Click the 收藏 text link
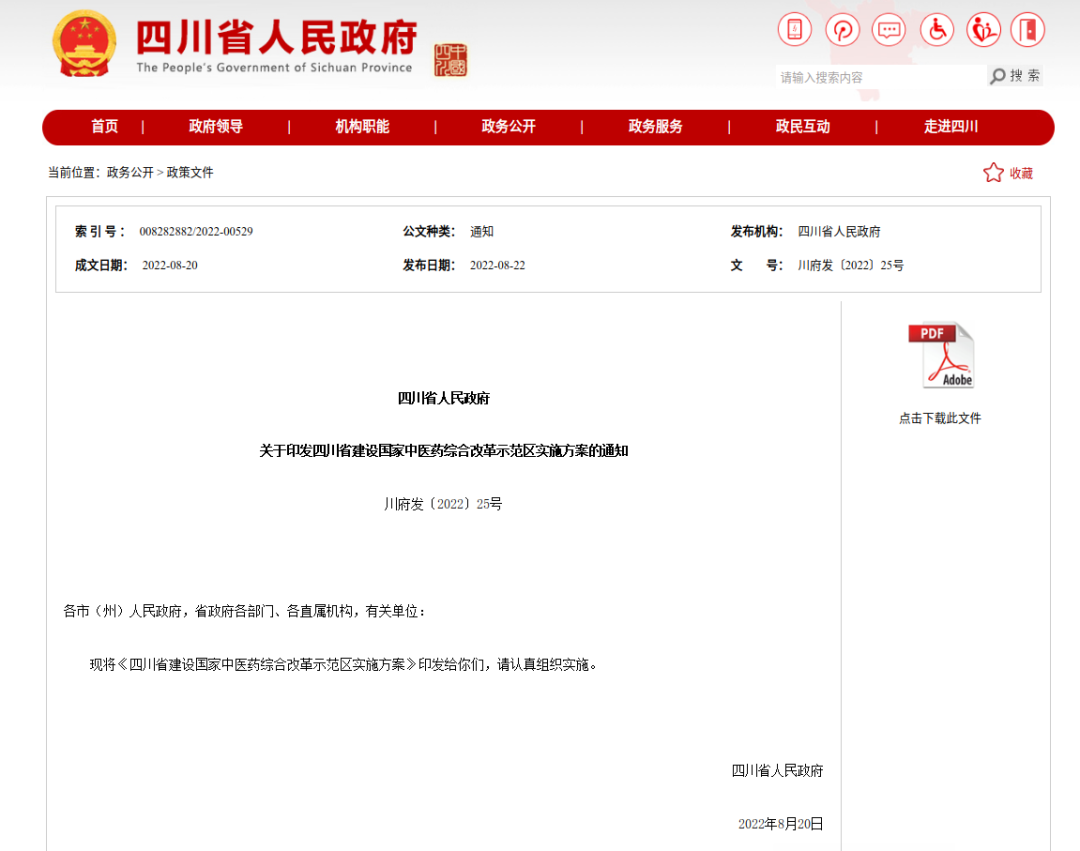 [1021, 174]
